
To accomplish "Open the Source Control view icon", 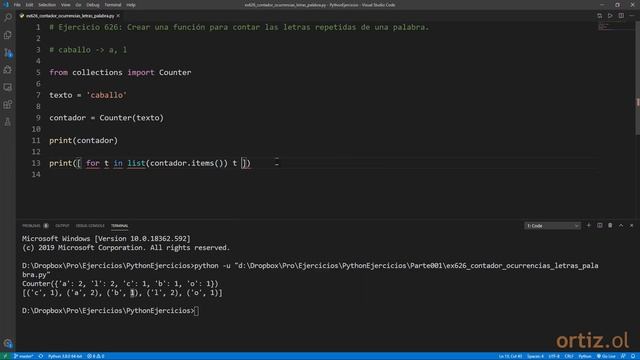I will coord(8,53).
